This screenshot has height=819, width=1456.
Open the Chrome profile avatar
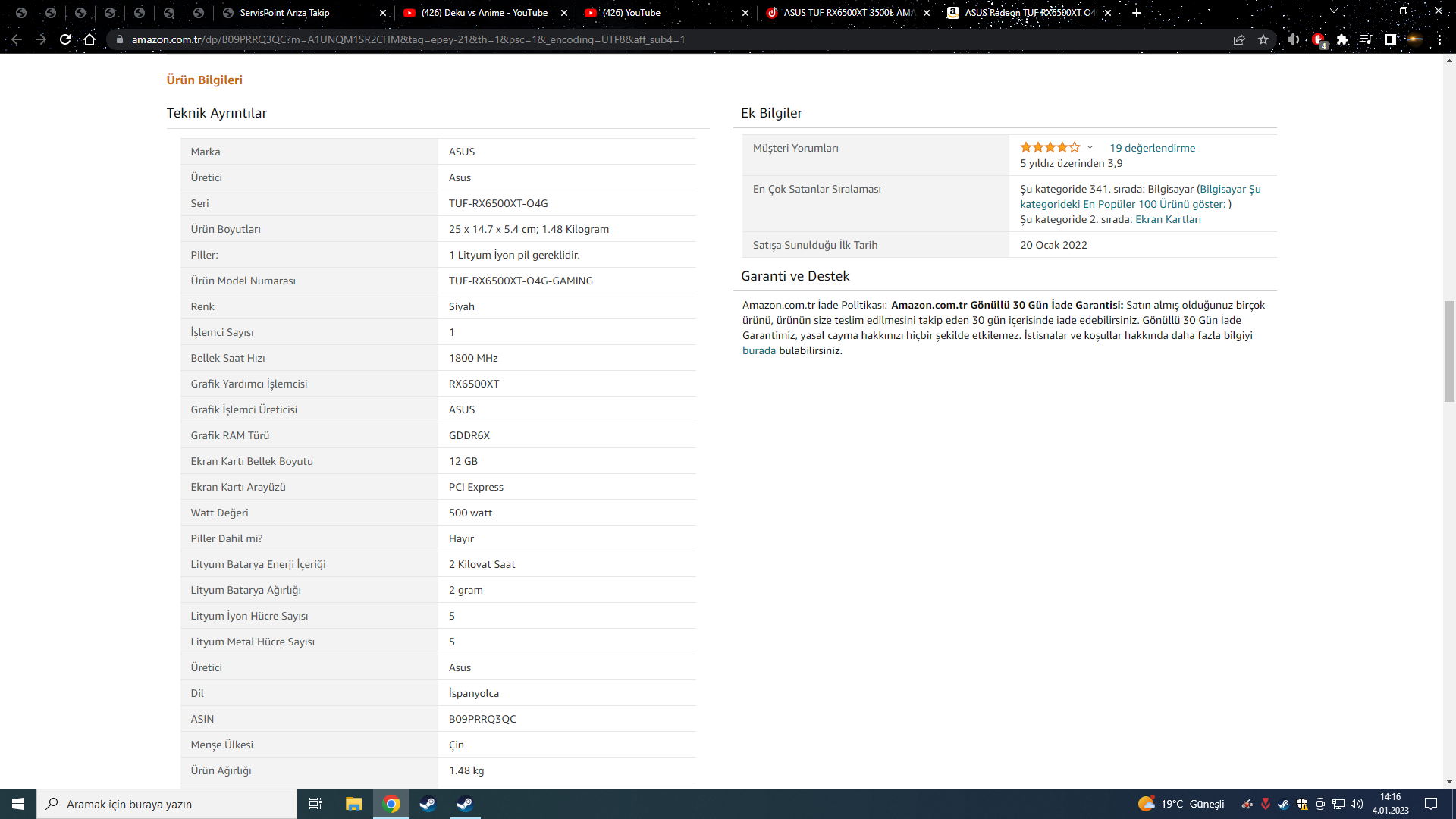[x=1415, y=39]
